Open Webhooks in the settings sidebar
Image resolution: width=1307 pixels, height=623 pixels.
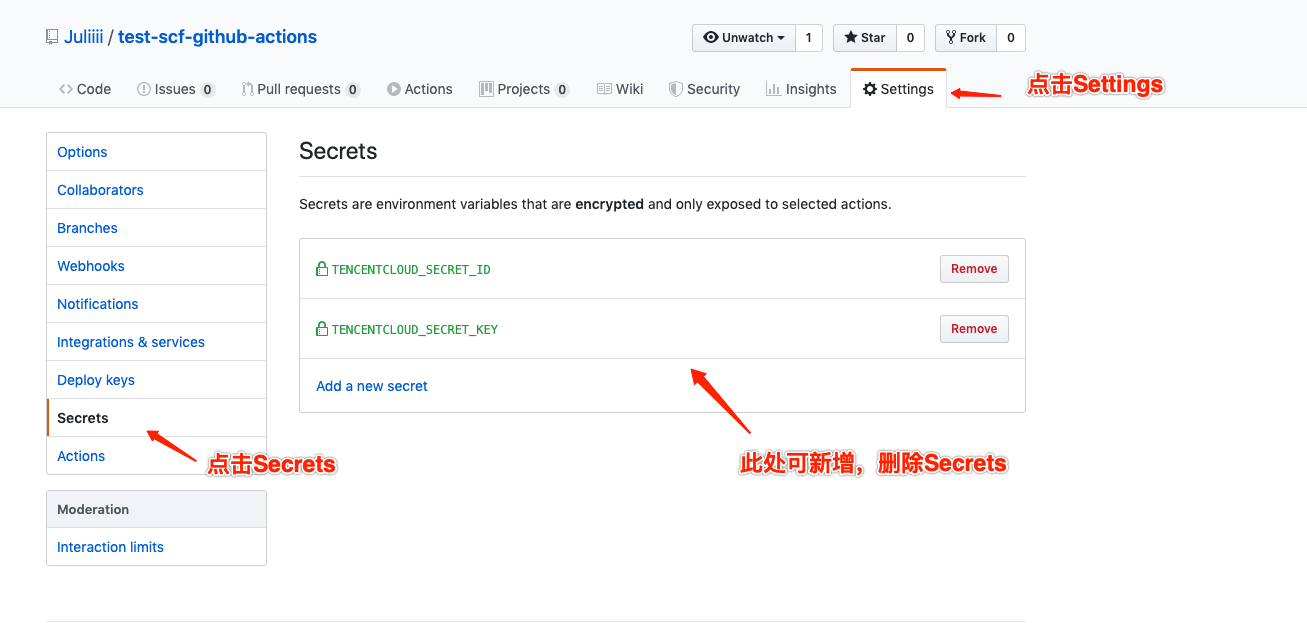click(156, 266)
